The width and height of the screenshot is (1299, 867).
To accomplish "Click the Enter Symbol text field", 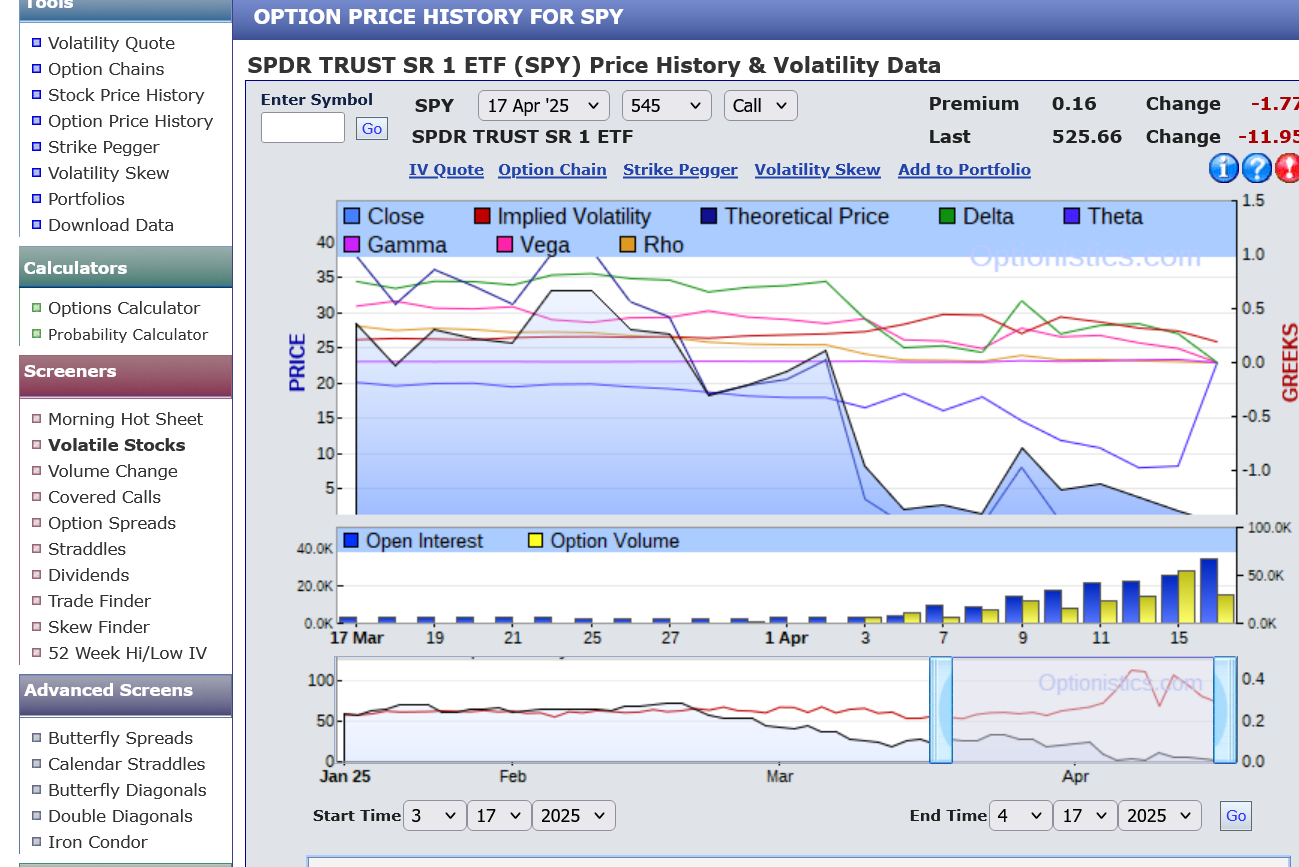I will [x=303, y=128].
